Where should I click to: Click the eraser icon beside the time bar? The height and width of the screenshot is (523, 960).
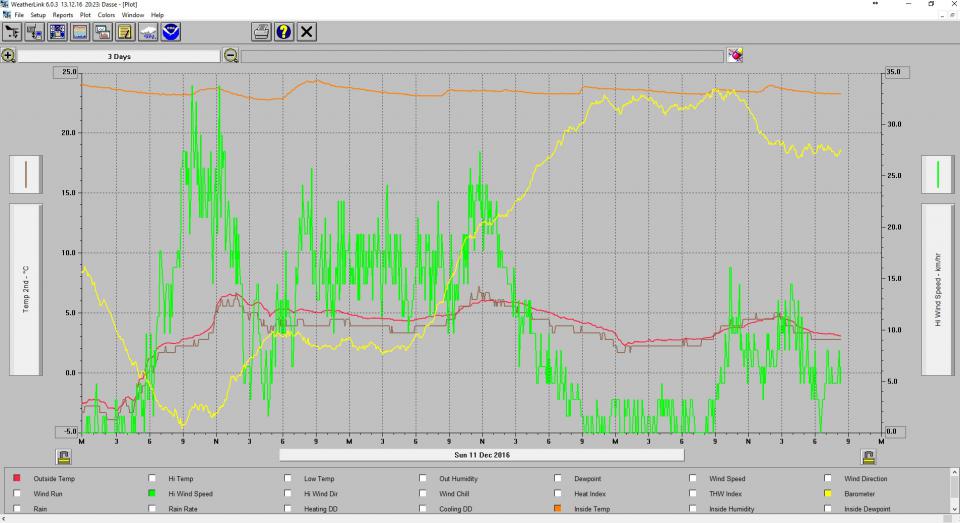[735, 56]
